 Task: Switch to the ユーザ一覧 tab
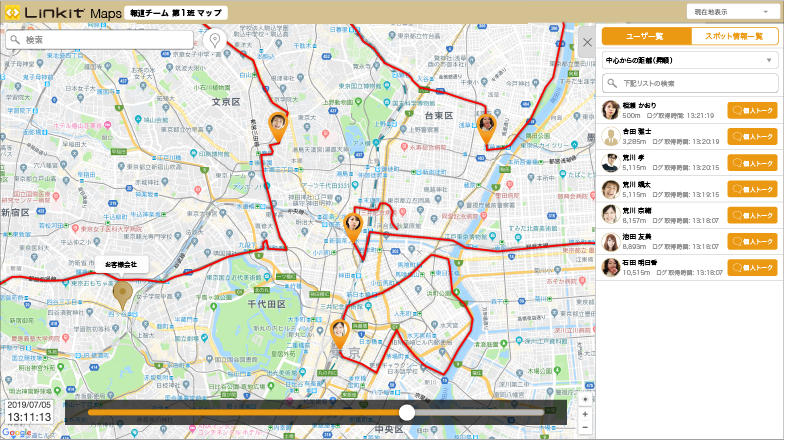click(x=645, y=36)
